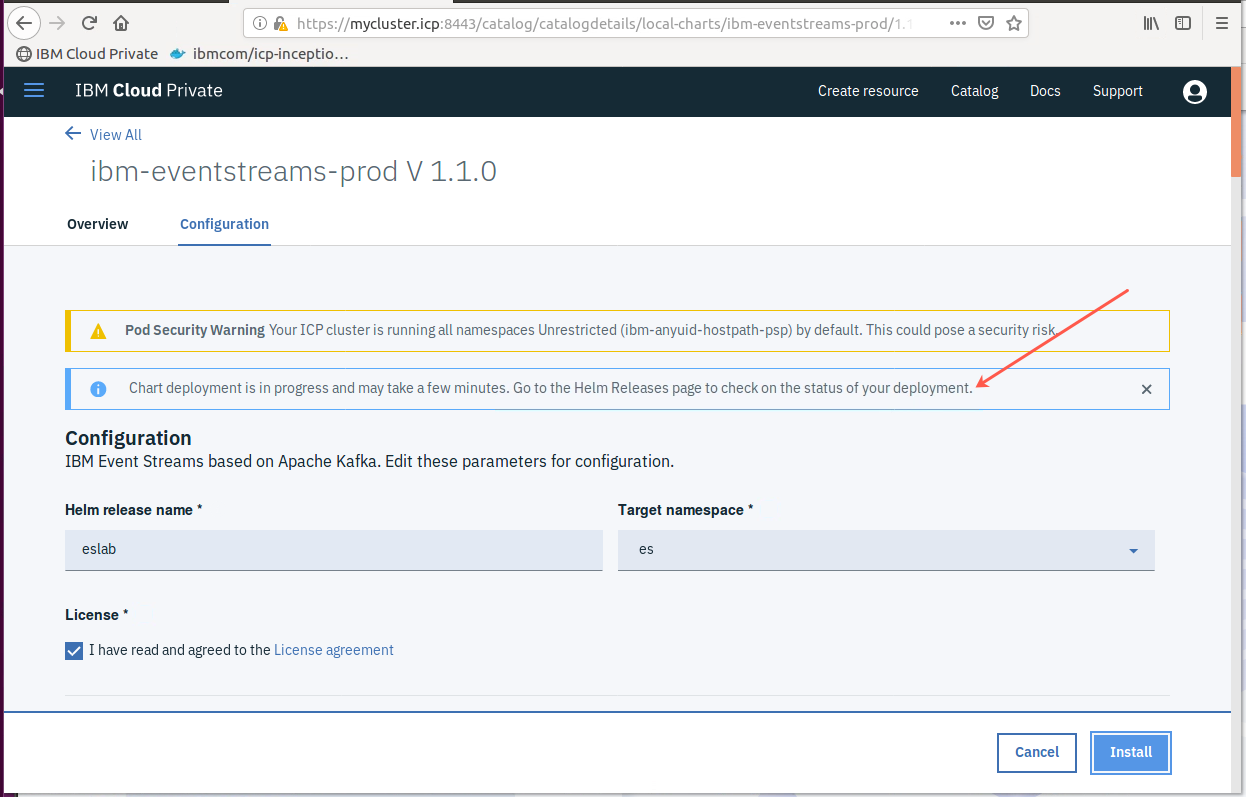
Task: Click the ibm-eventstreams-prod V 1.1.0 title
Action: pyautogui.click(x=293, y=171)
